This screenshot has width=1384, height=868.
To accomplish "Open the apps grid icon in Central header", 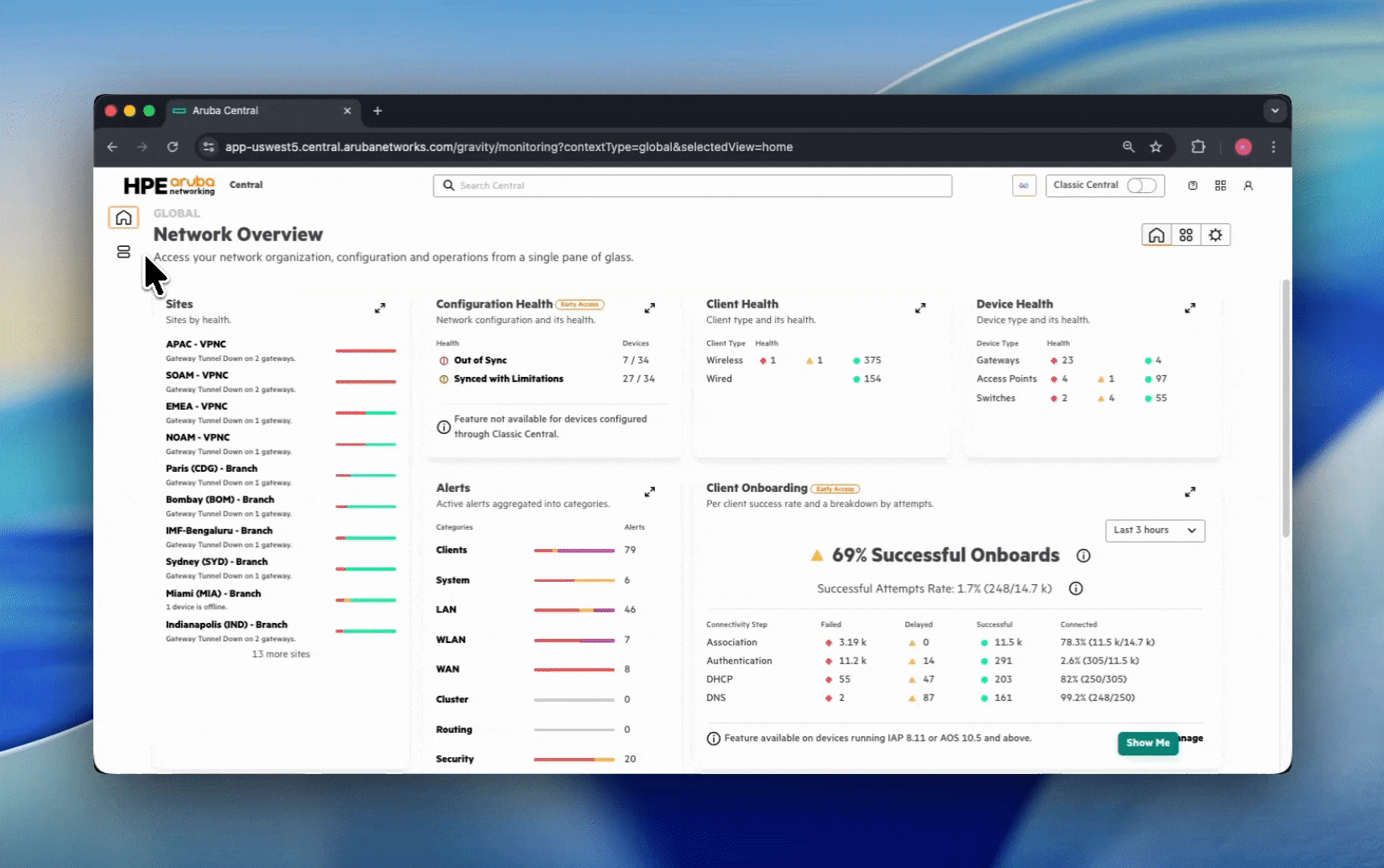I will [1221, 186].
